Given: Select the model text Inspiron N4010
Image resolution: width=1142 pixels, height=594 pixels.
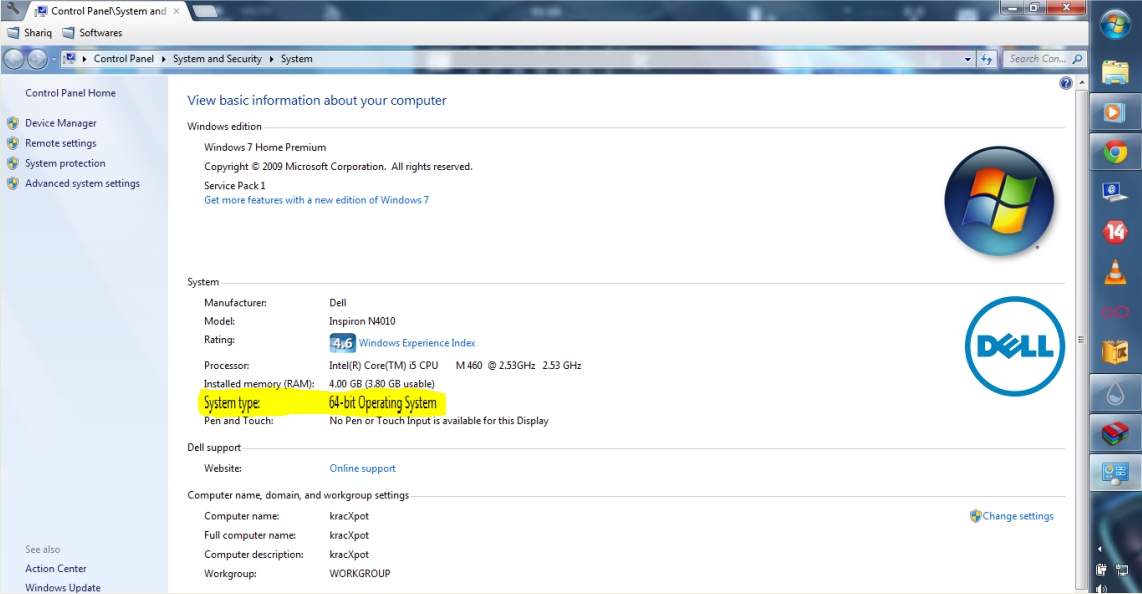Looking at the screenshot, I should [x=362, y=321].
